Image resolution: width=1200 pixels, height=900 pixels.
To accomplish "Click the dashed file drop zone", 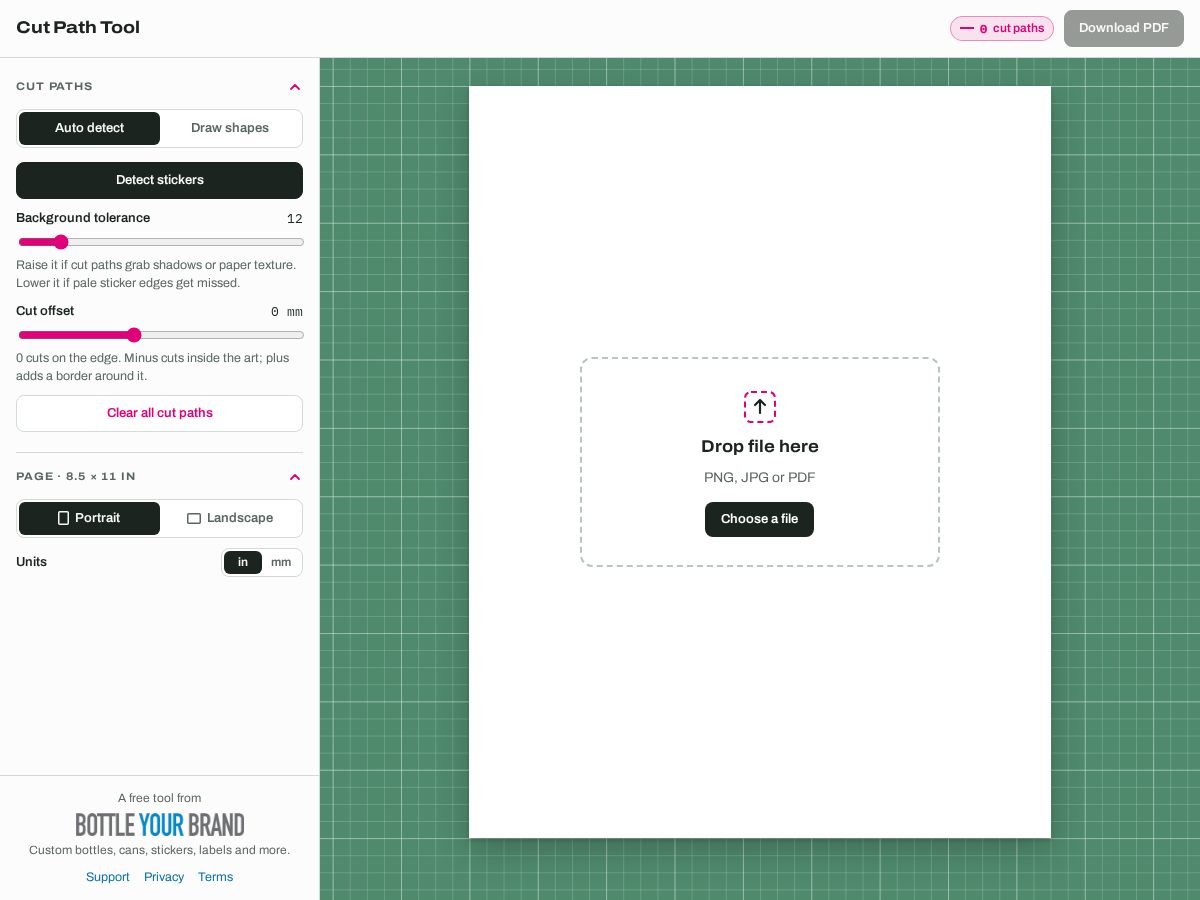I will [x=760, y=462].
